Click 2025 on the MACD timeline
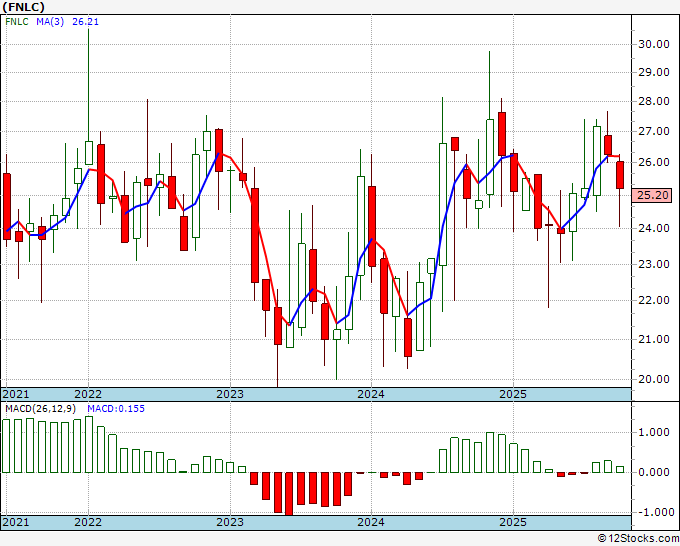 pyautogui.click(x=513, y=522)
